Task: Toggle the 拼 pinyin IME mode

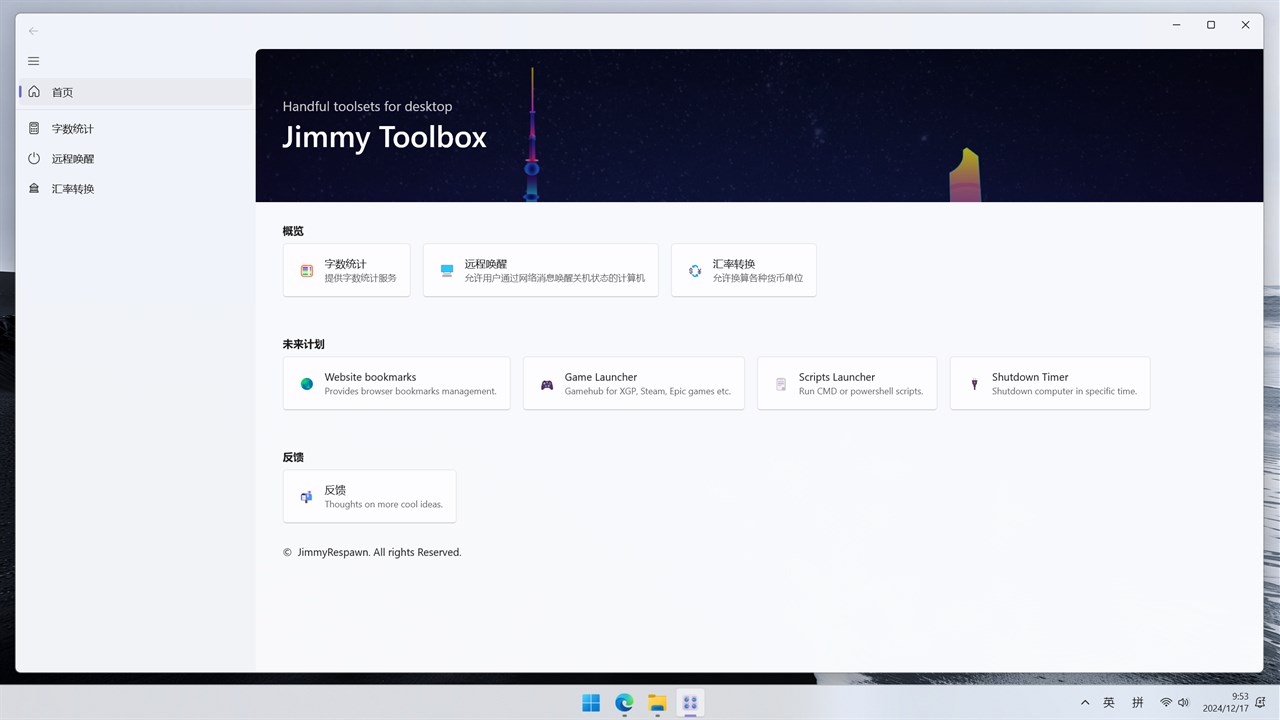Action: tap(1138, 703)
